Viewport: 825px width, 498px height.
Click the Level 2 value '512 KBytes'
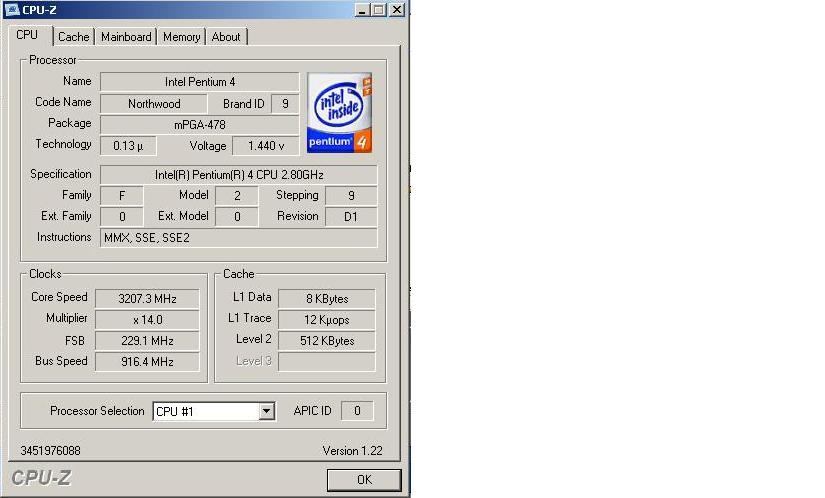tap(327, 341)
